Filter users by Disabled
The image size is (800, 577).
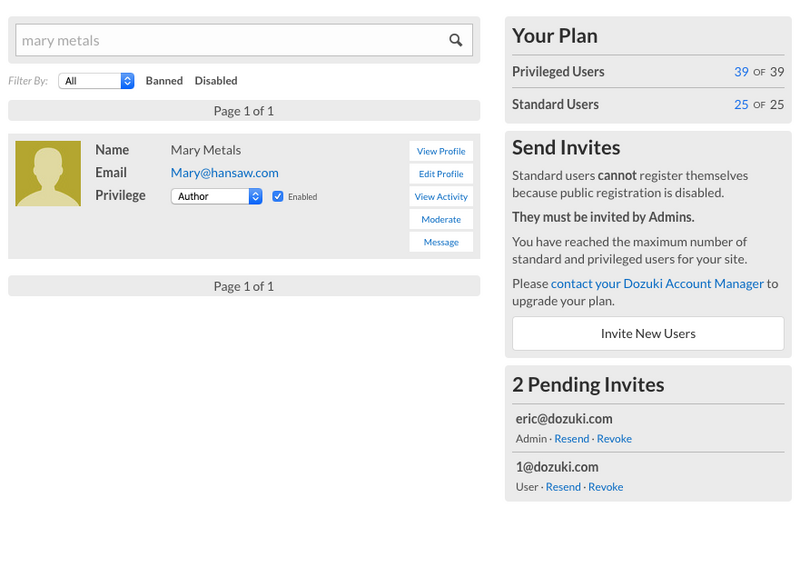coord(216,81)
